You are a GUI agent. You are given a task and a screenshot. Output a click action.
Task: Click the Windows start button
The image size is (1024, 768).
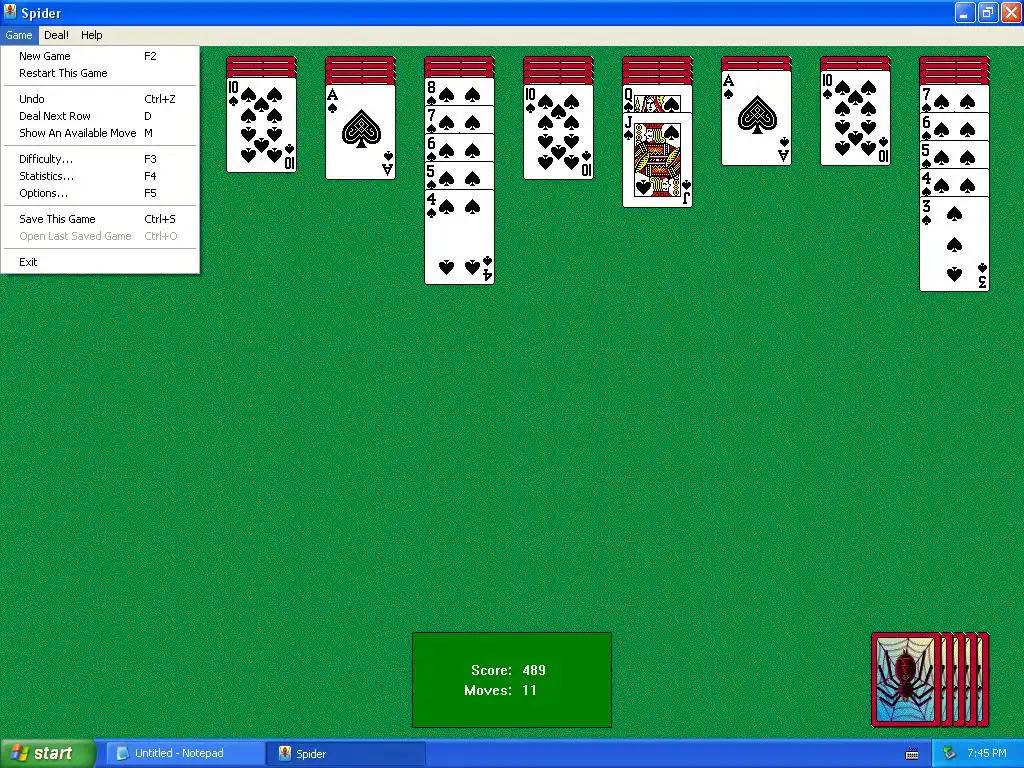tap(47, 754)
